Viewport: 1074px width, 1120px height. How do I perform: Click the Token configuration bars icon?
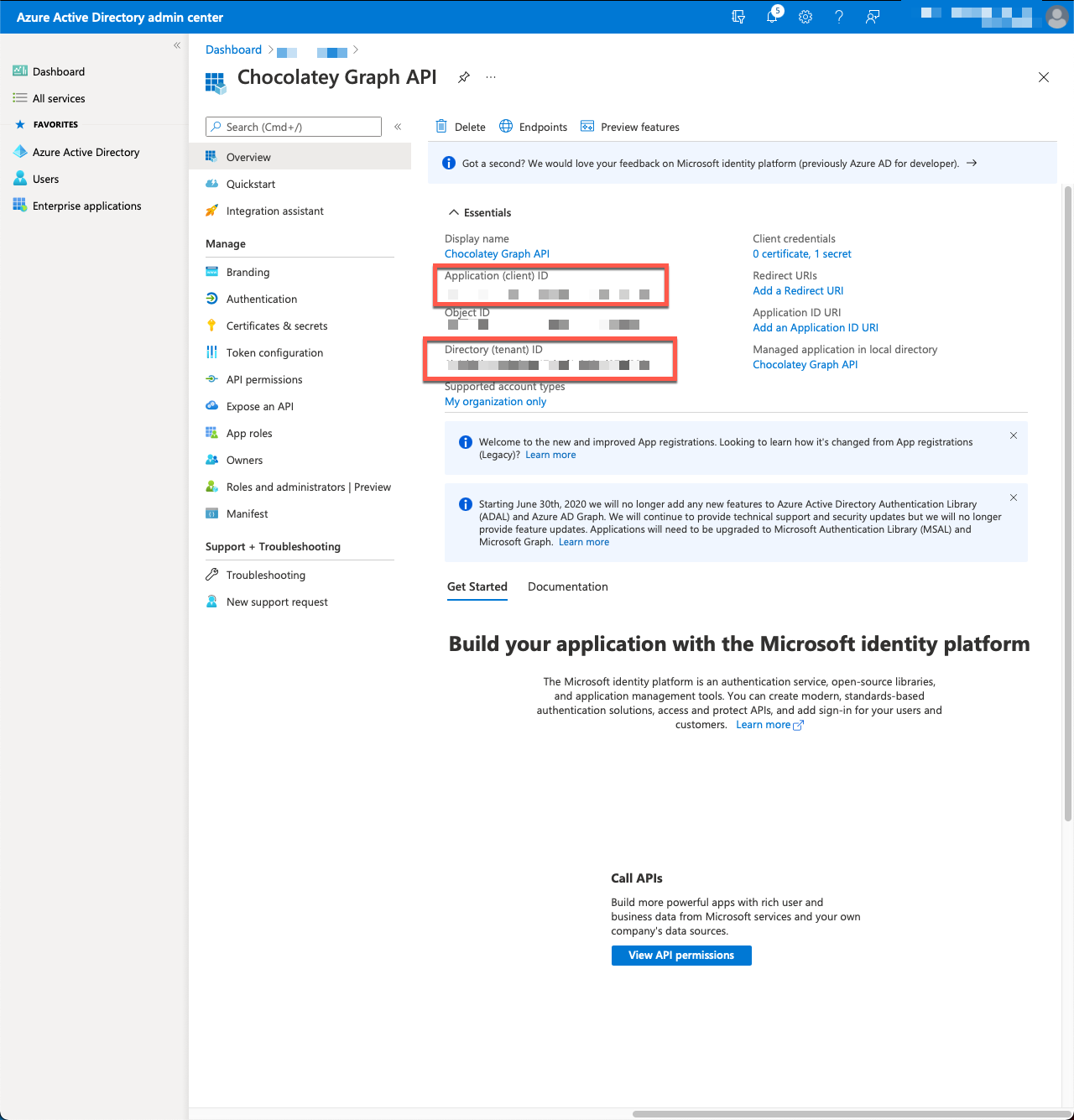(211, 352)
